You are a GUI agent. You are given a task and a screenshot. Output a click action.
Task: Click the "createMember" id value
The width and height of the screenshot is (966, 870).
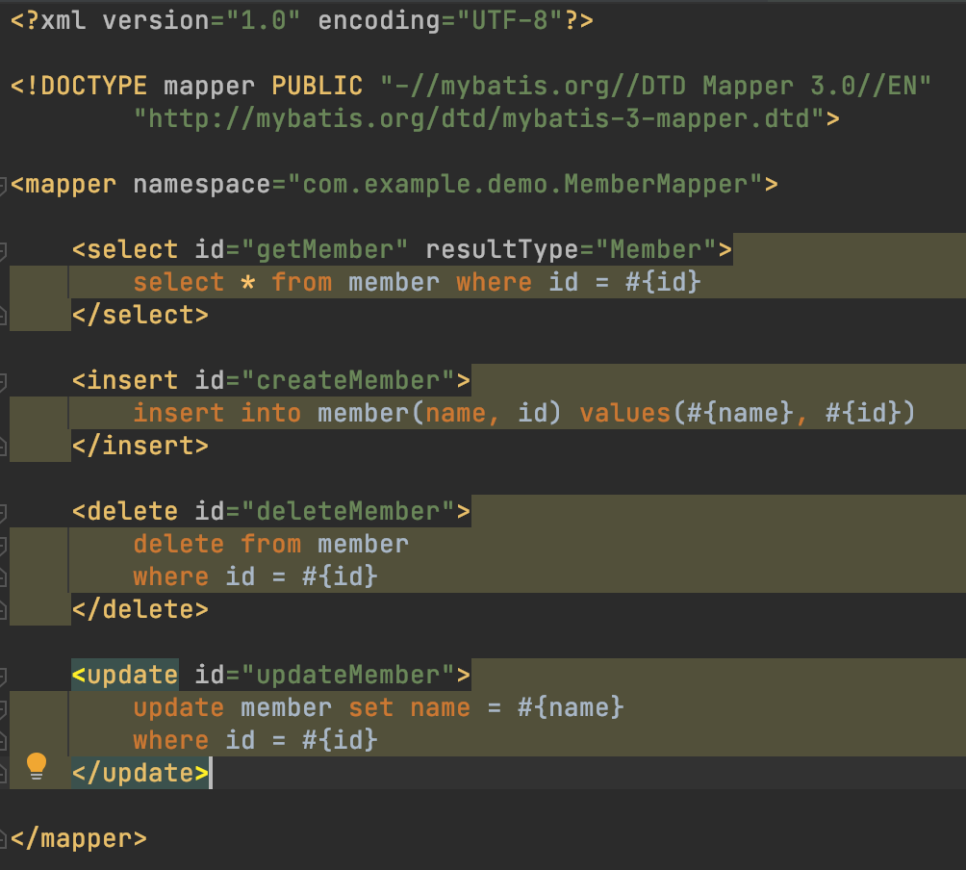tap(348, 381)
